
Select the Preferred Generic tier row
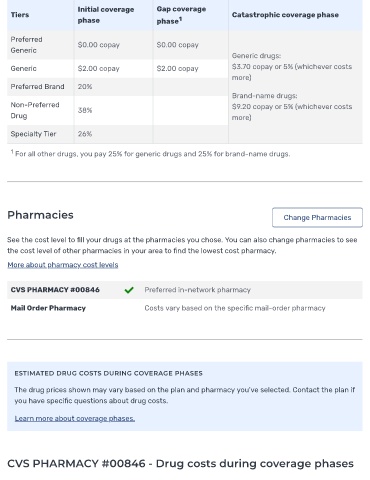pyautogui.click(x=118, y=45)
